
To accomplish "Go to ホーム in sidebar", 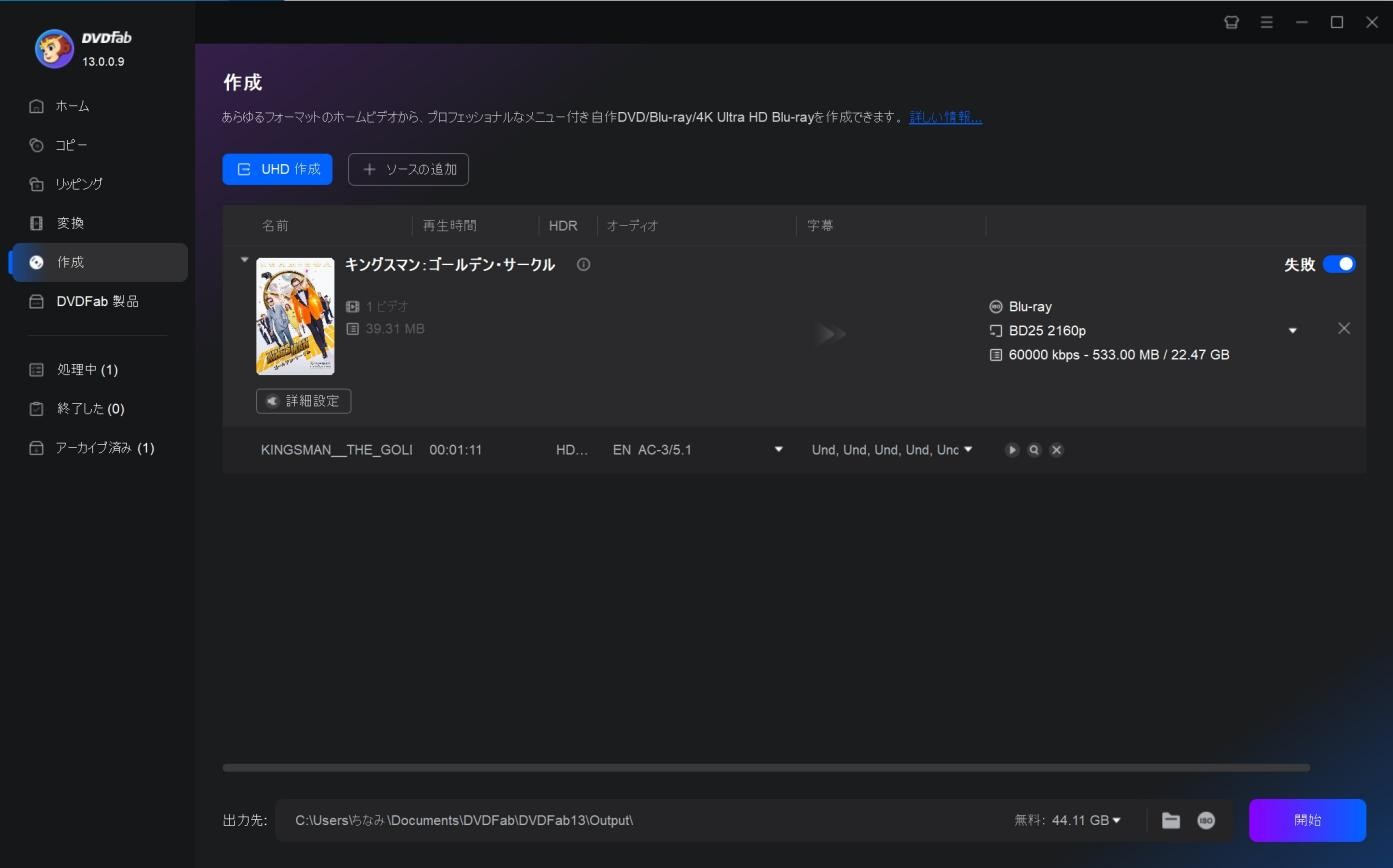I will tap(98, 106).
